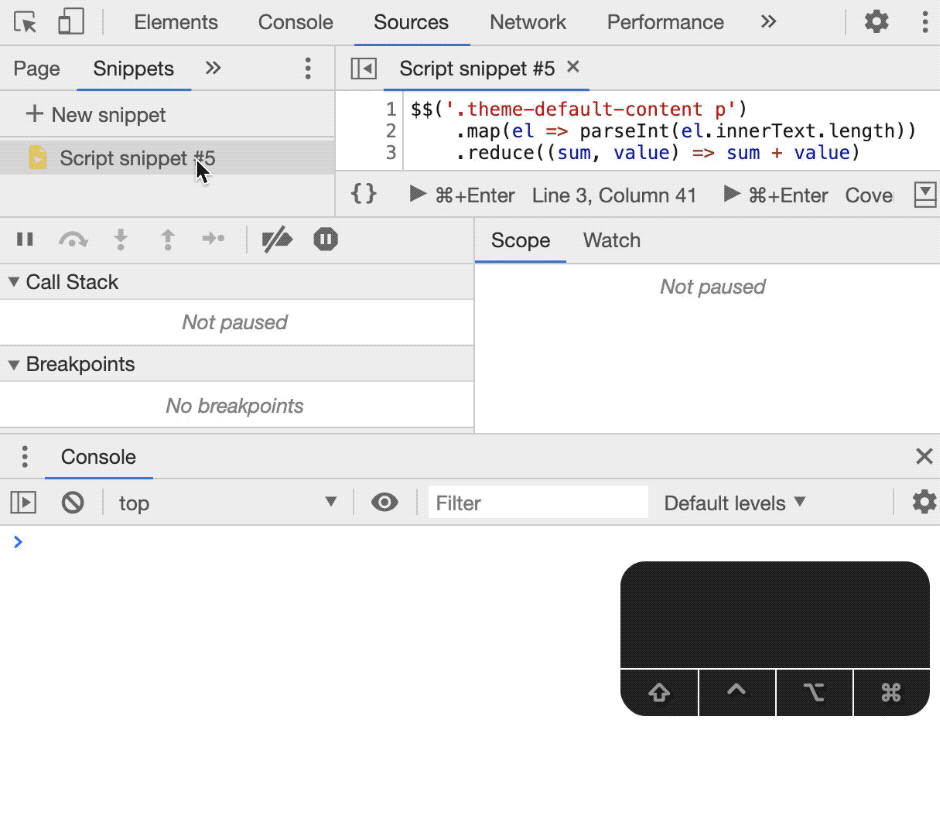Click the pretty print braces icon
940x829 pixels.
pos(364,194)
